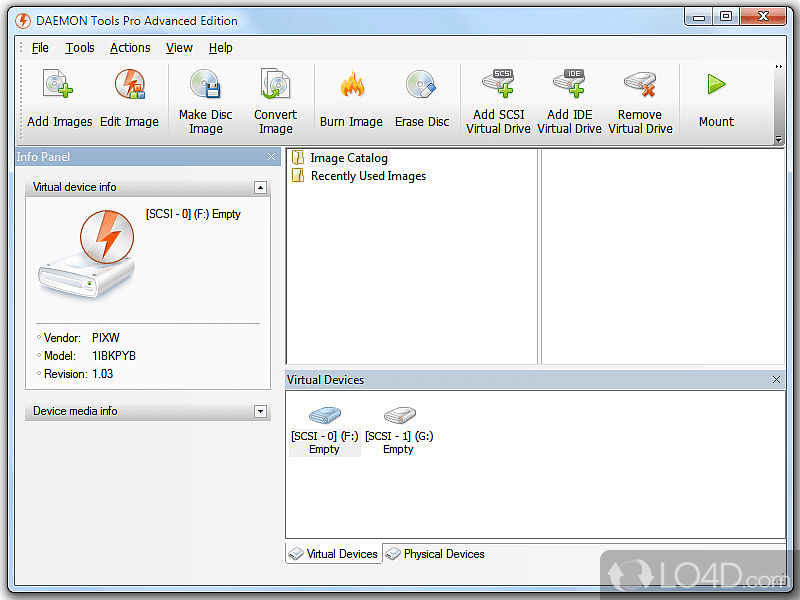Open the toolbar overflow chevron menu

point(778,66)
